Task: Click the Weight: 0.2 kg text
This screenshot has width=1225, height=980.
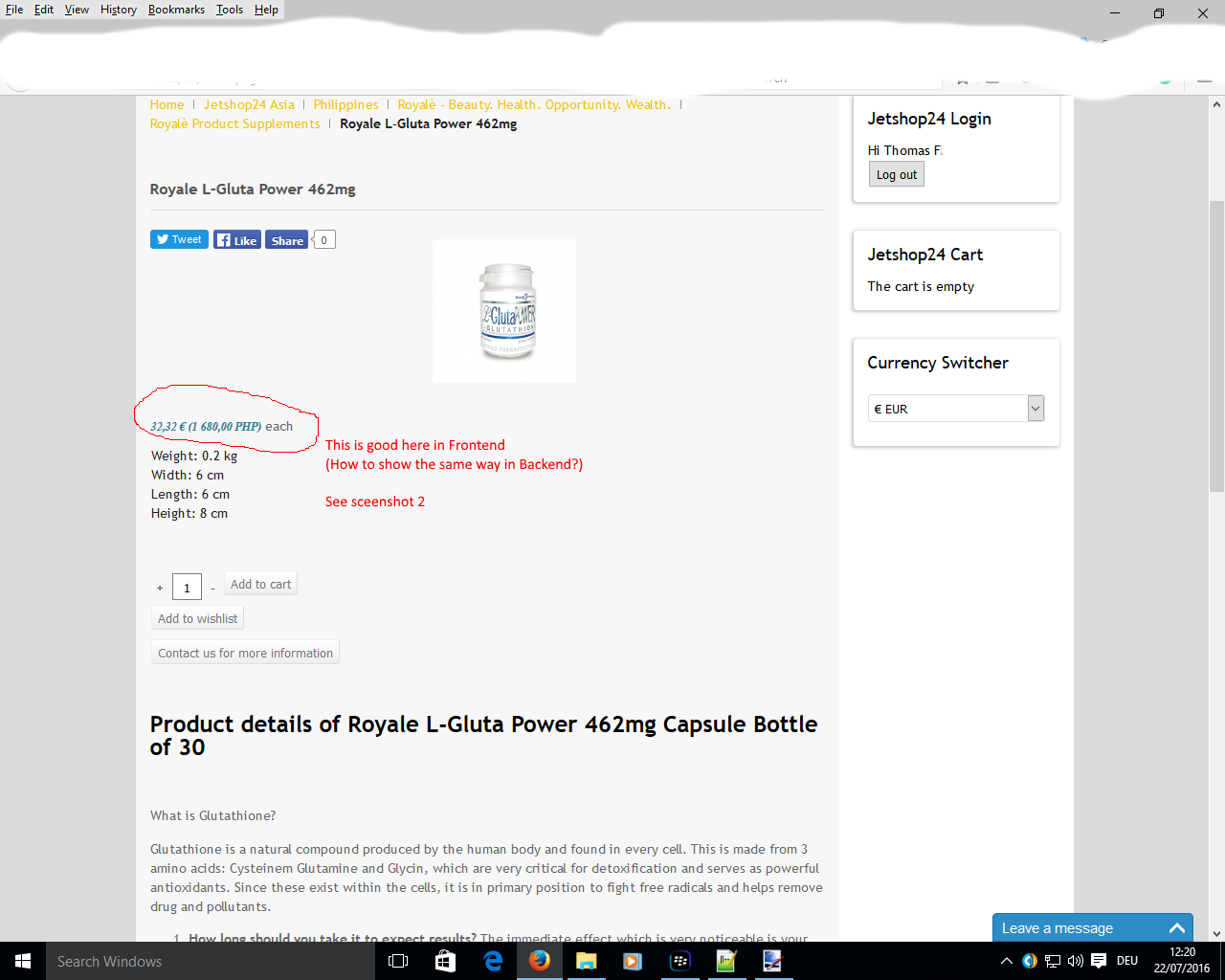Action: tap(194, 457)
